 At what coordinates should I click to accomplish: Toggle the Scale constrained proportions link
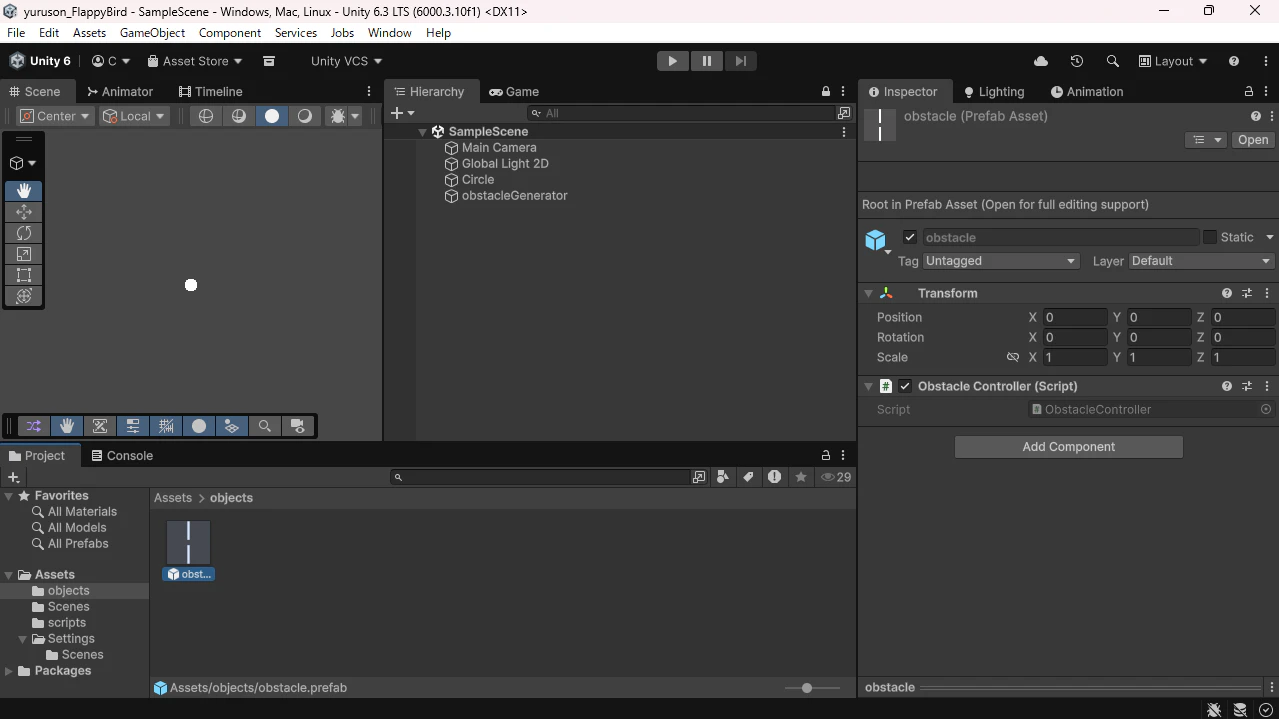(x=1013, y=357)
